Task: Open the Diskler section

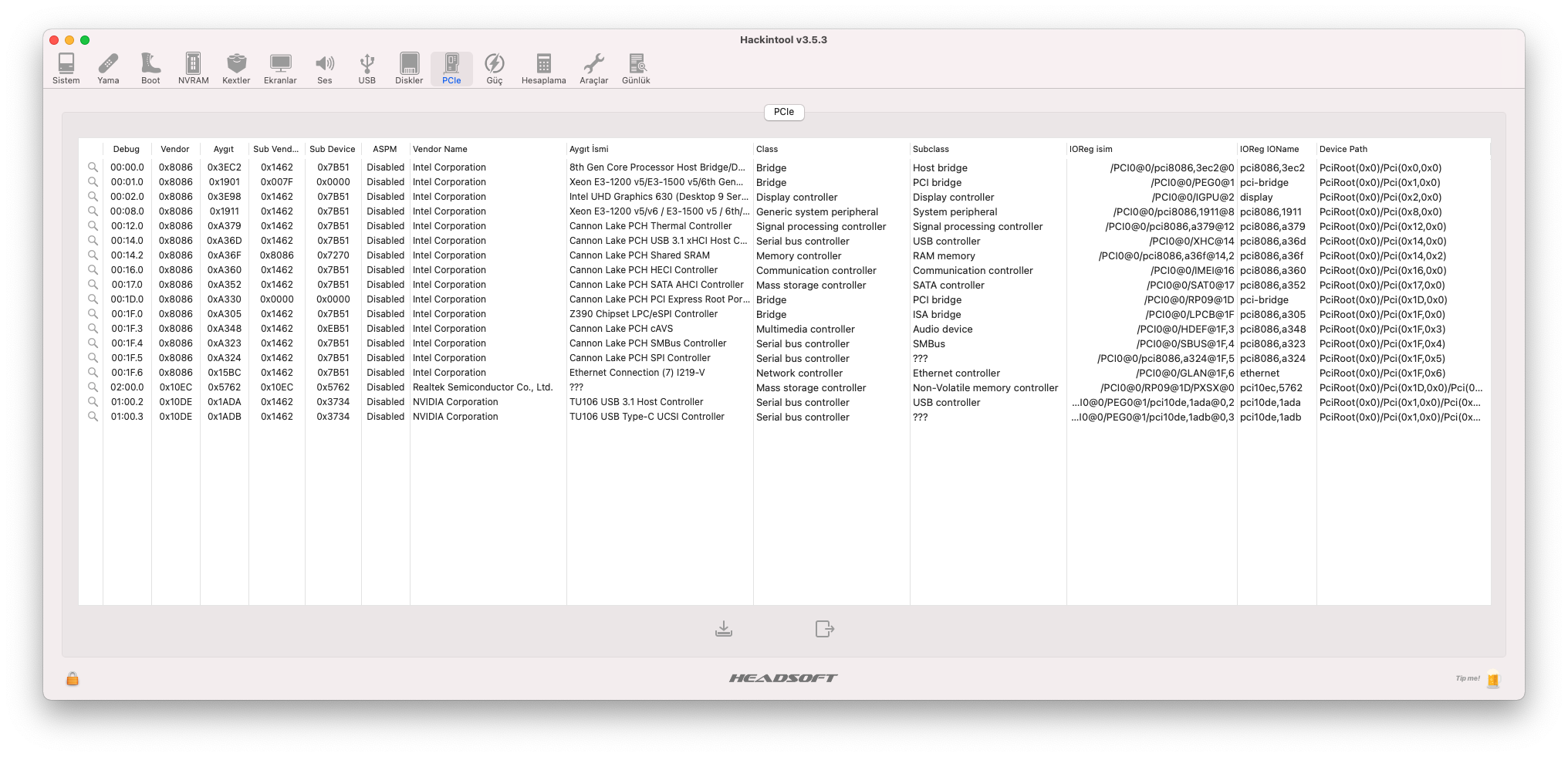Action: point(408,68)
